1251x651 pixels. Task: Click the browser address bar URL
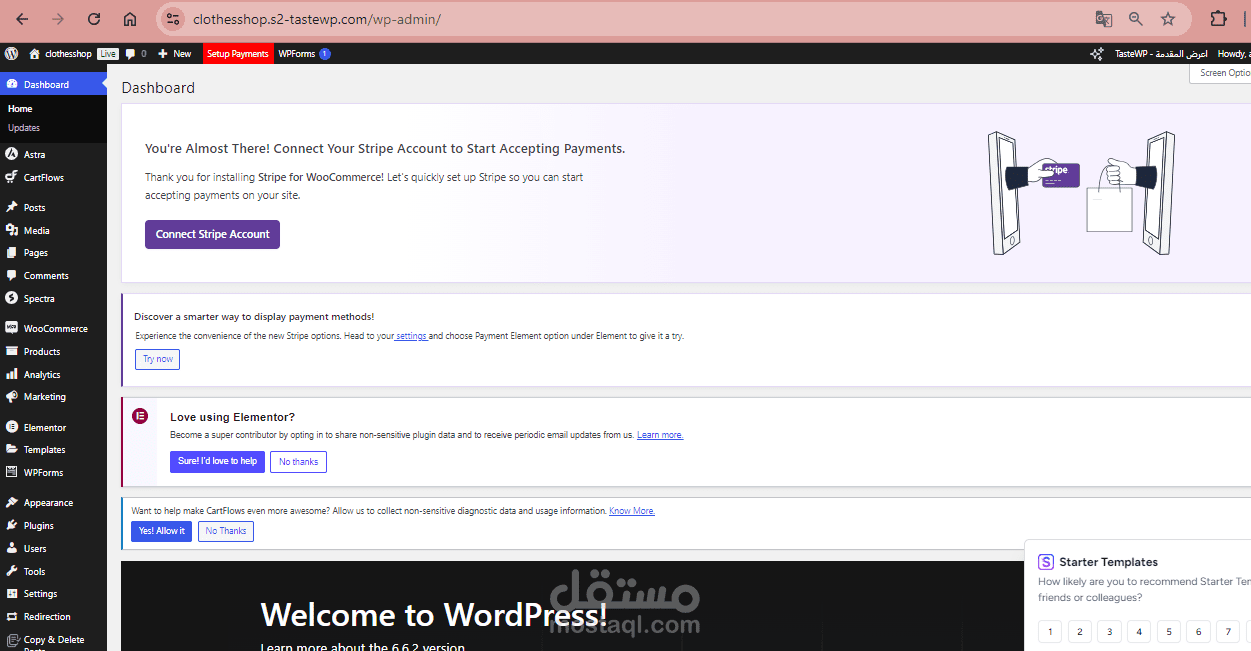point(317,19)
